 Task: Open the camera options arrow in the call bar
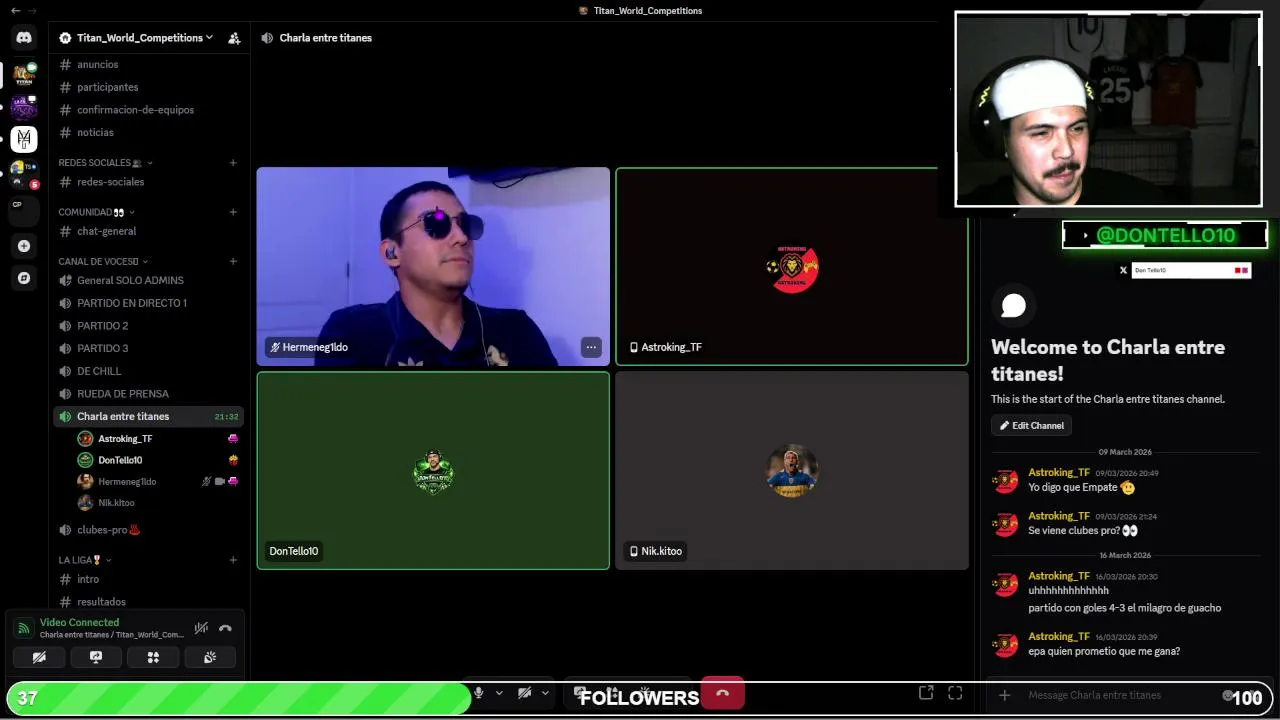coord(545,693)
